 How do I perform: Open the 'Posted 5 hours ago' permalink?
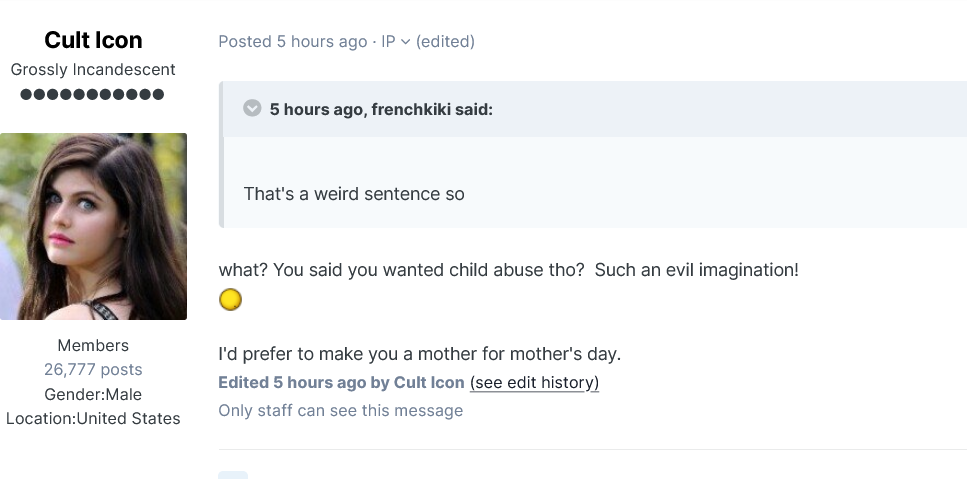tap(292, 41)
